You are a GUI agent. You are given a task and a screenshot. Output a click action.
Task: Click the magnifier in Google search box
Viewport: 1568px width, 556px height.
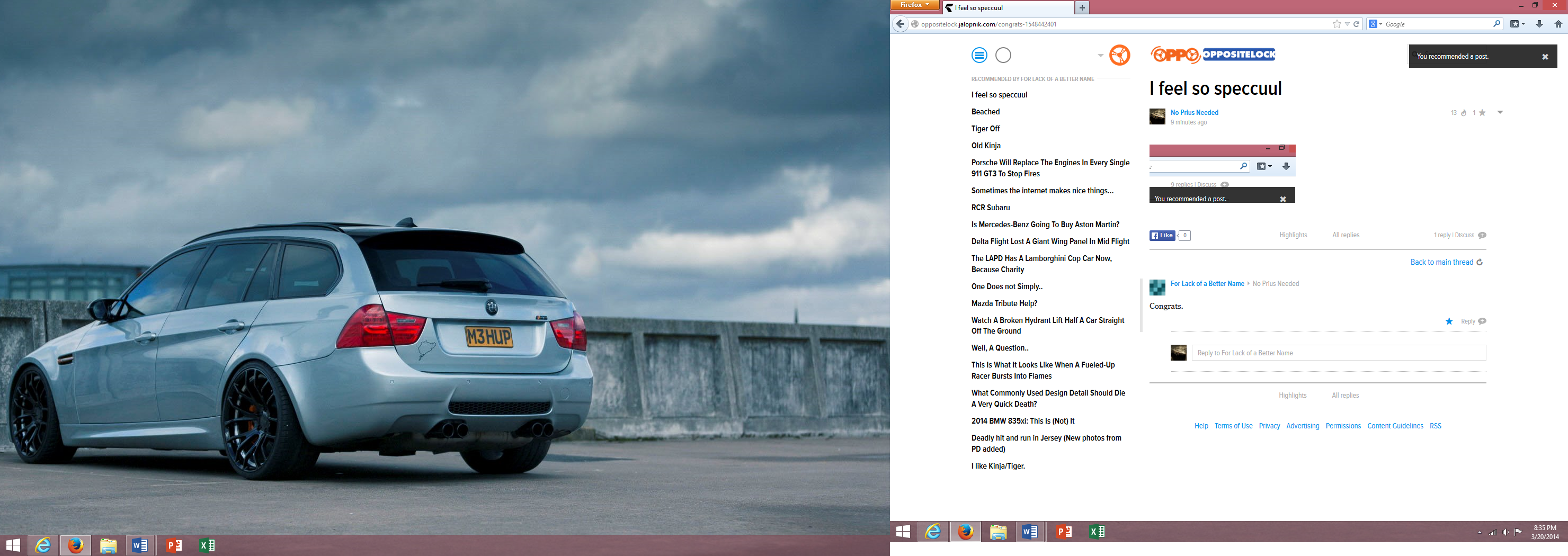pyautogui.click(x=1497, y=24)
